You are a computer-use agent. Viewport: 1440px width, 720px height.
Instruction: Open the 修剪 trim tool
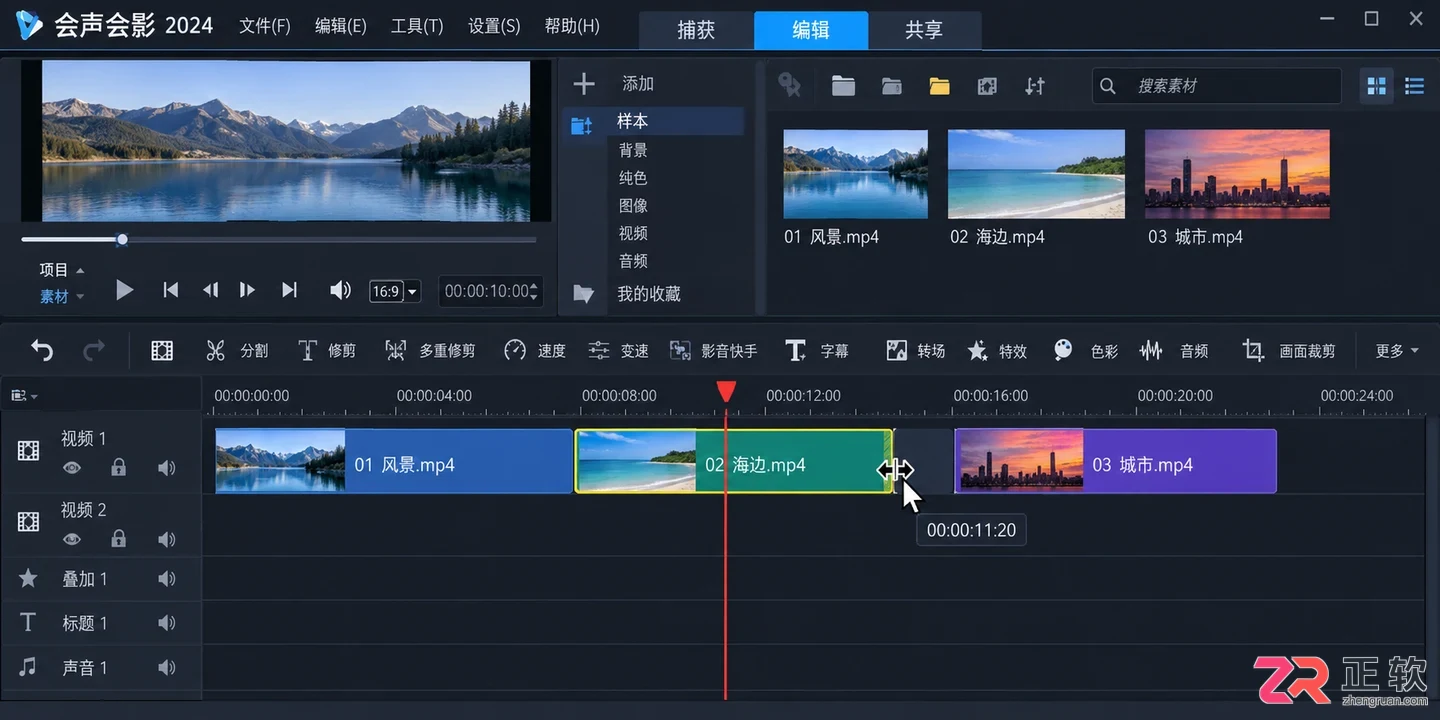(x=327, y=350)
